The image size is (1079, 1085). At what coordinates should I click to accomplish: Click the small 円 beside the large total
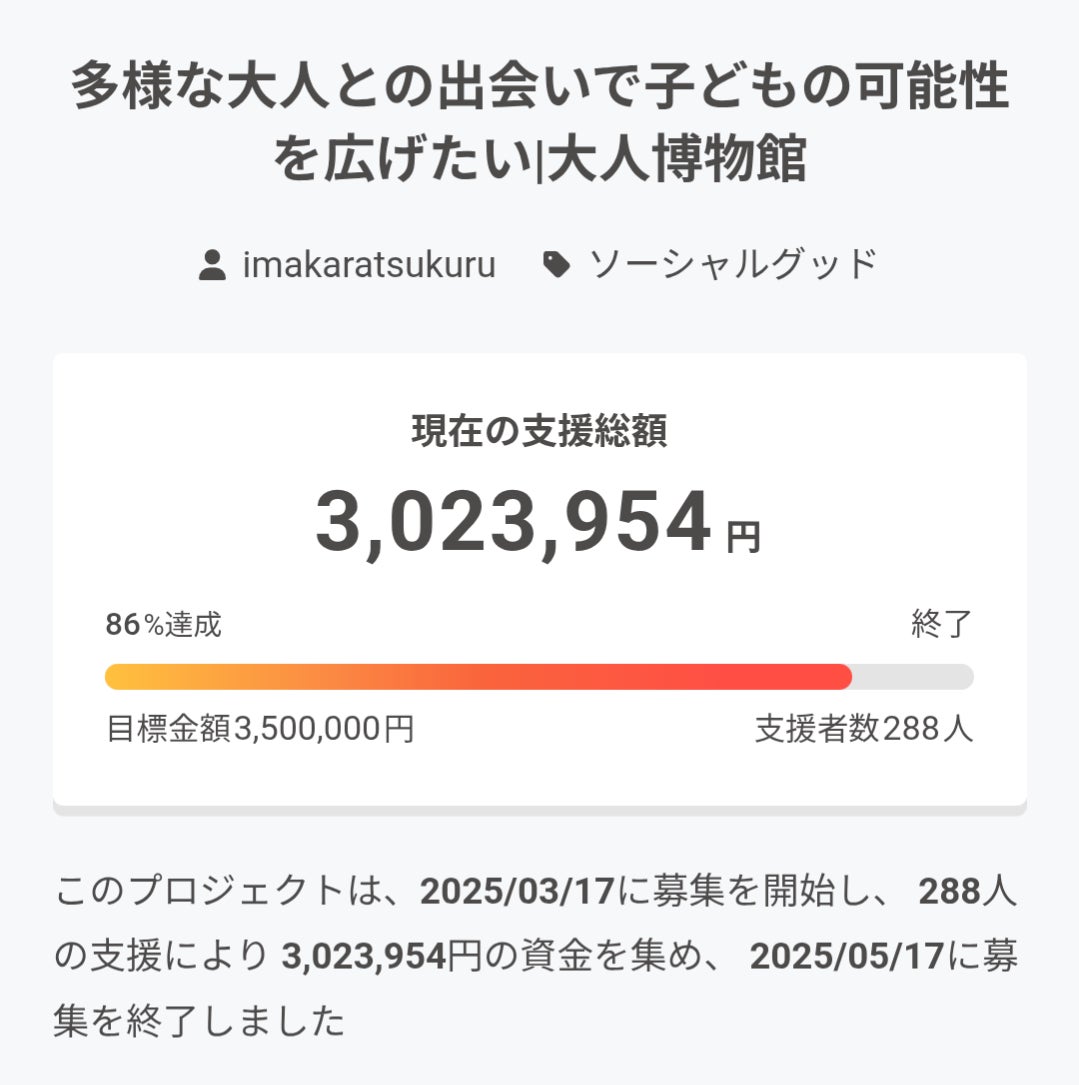pos(743,538)
